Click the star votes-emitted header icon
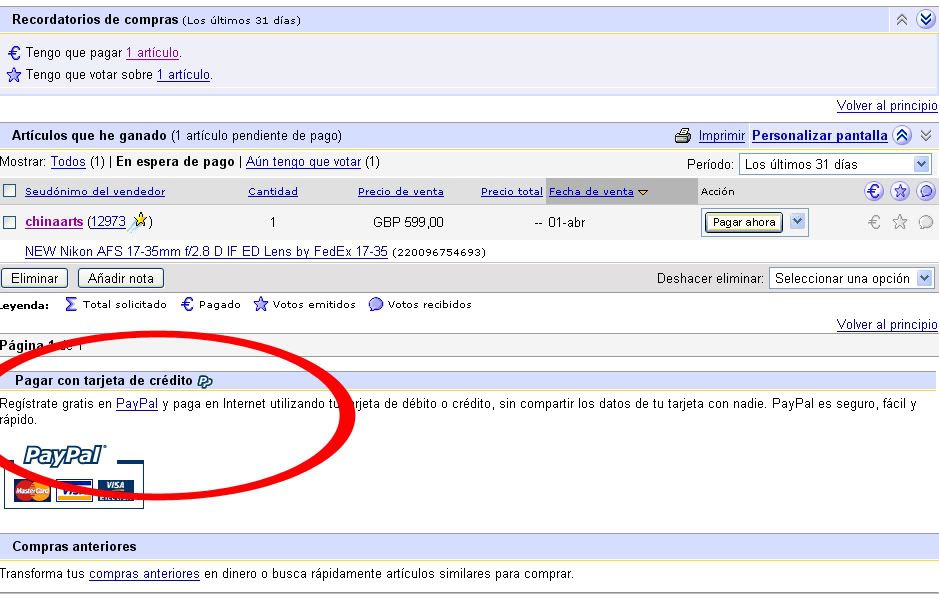Image resolution: width=939 pixels, height=609 pixels. pos(900,191)
